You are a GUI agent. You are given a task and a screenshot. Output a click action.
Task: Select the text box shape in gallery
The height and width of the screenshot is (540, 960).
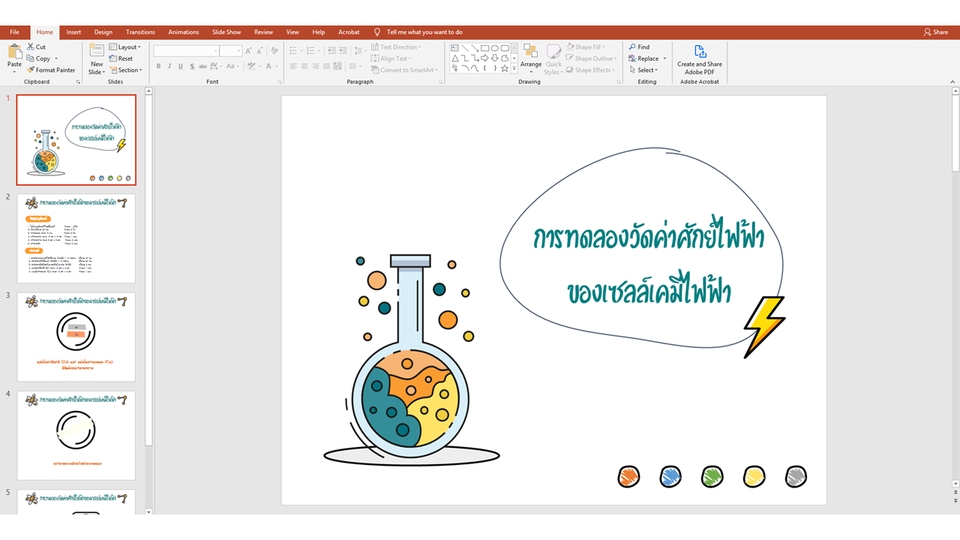455,48
